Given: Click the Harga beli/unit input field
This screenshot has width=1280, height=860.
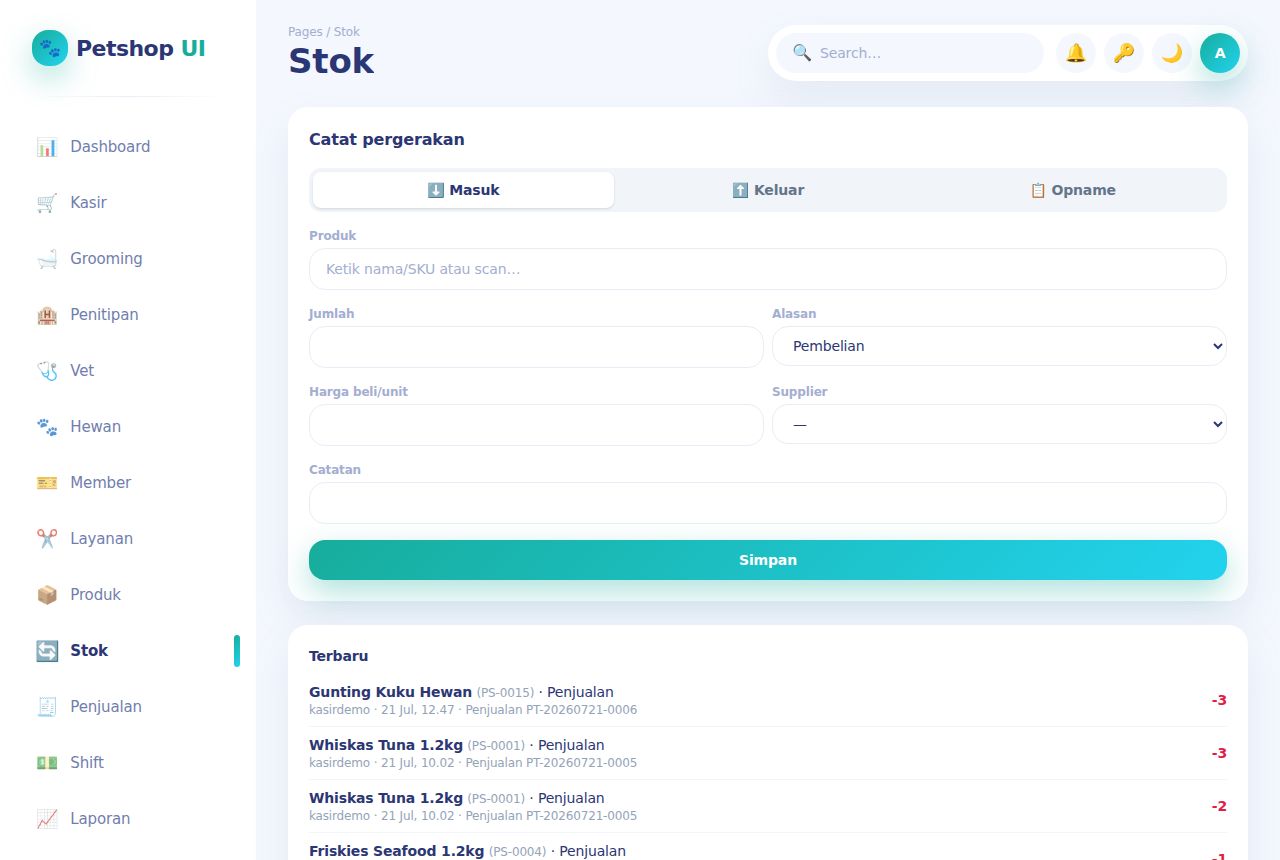Looking at the screenshot, I should (536, 425).
